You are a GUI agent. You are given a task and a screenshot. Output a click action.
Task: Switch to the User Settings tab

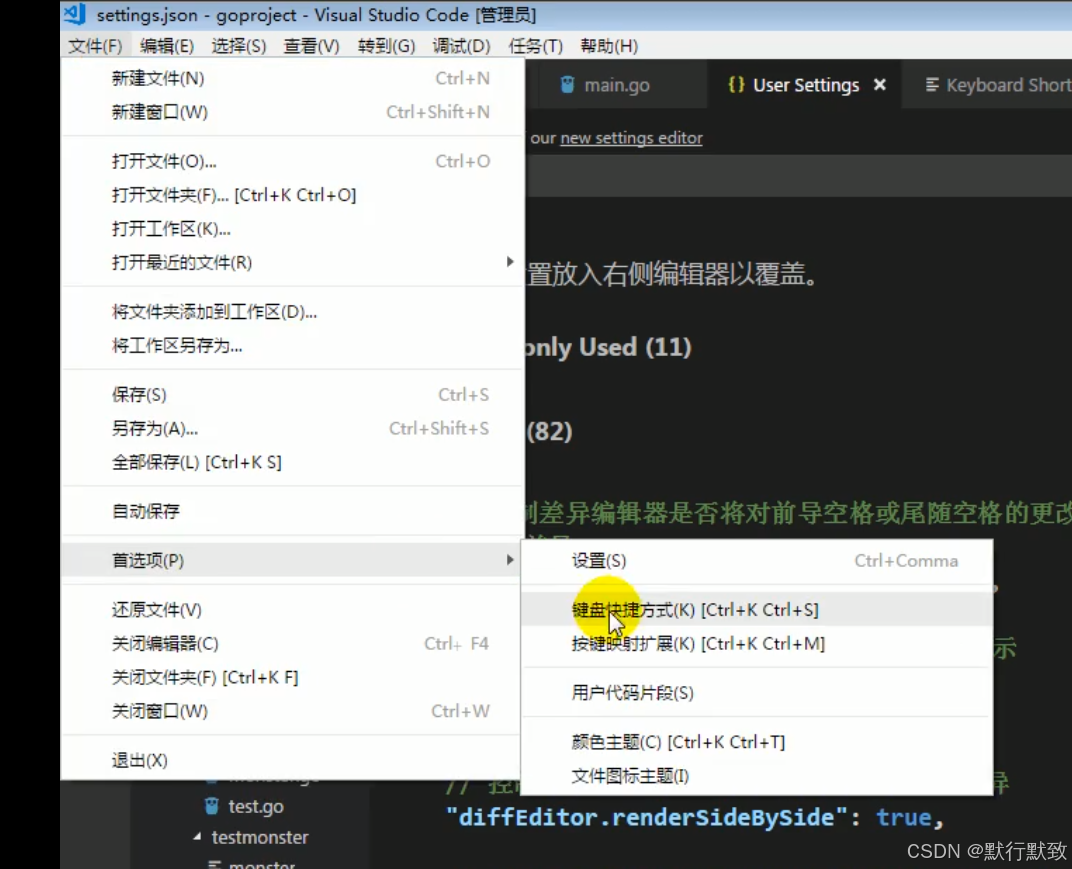tap(804, 85)
